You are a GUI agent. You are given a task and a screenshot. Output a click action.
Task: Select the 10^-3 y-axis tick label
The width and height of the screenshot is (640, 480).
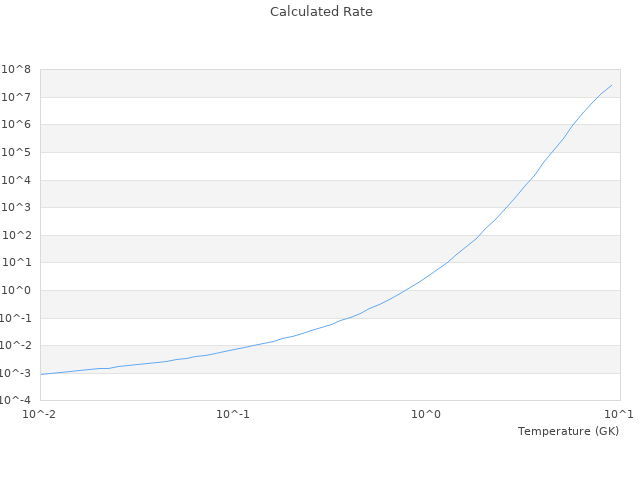(16, 373)
